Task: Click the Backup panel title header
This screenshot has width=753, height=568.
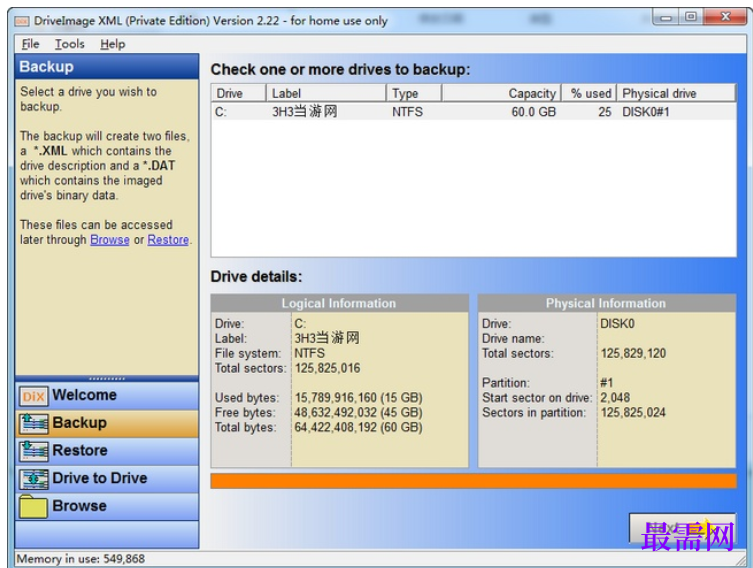Action: point(107,67)
